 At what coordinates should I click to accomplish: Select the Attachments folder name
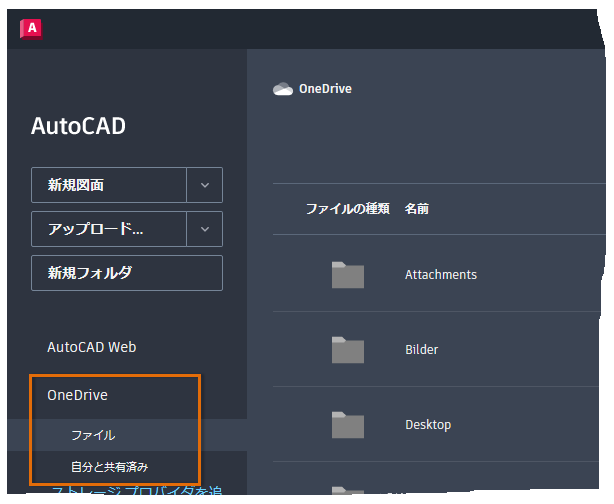(441, 275)
